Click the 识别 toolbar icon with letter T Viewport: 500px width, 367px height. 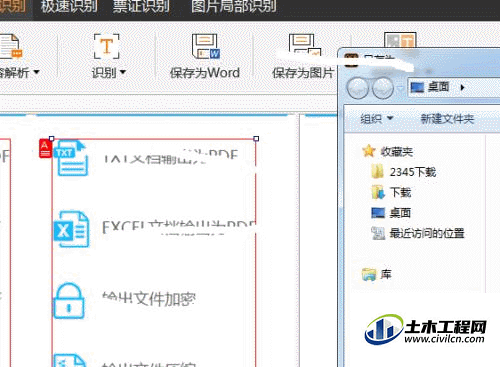[x=106, y=46]
